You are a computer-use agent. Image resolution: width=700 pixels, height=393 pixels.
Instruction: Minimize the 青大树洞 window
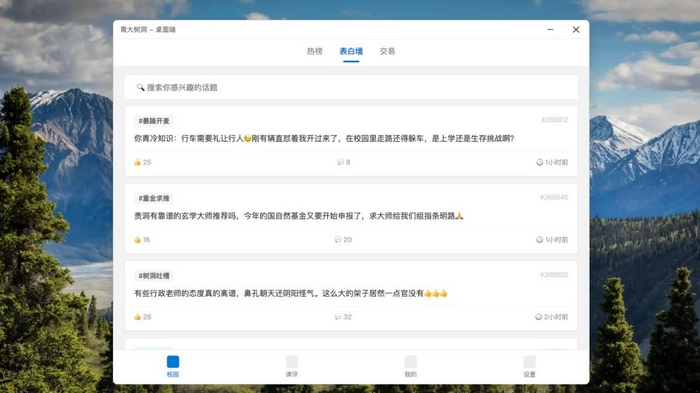(x=550, y=29)
